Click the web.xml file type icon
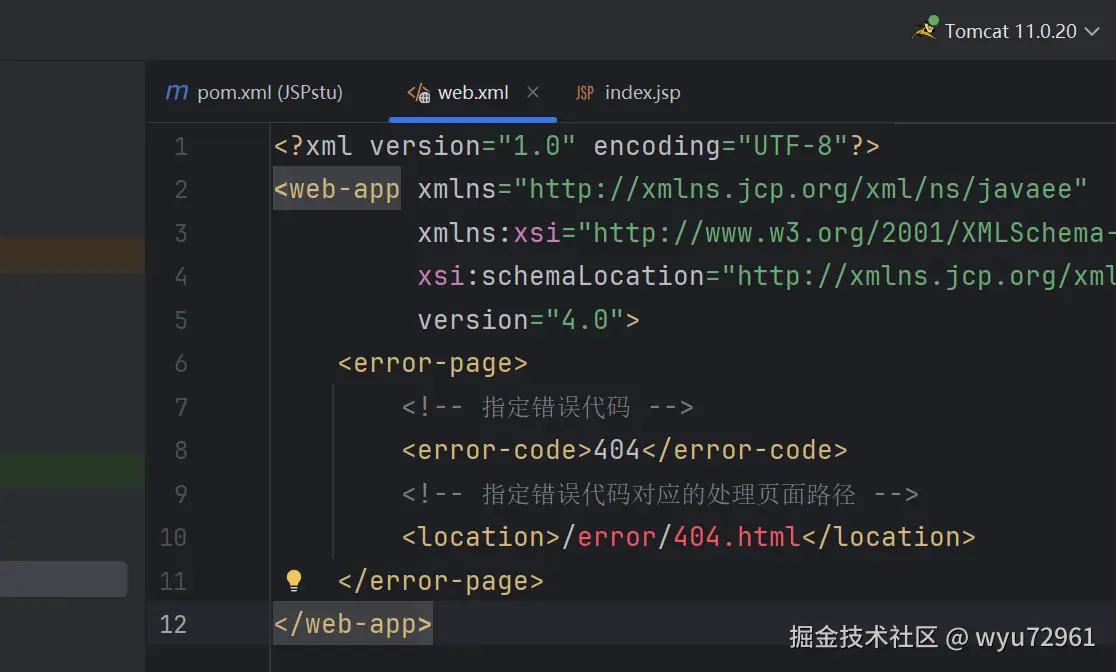 [418, 93]
